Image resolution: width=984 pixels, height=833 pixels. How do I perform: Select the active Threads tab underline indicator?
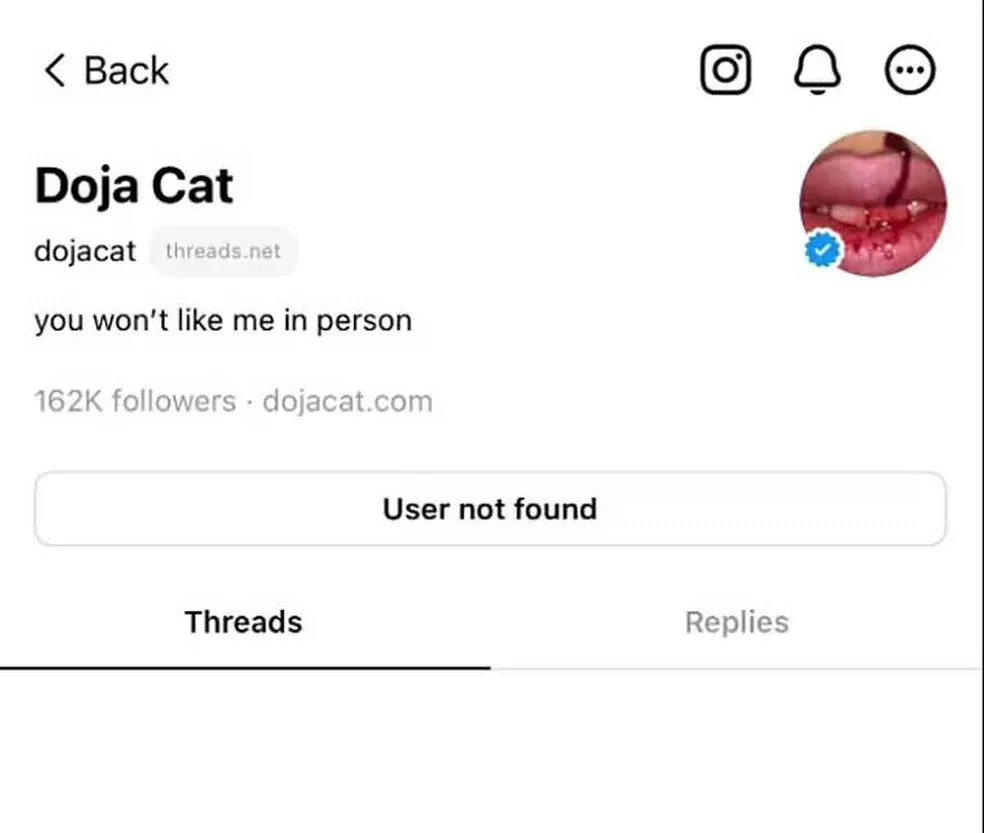(243, 663)
